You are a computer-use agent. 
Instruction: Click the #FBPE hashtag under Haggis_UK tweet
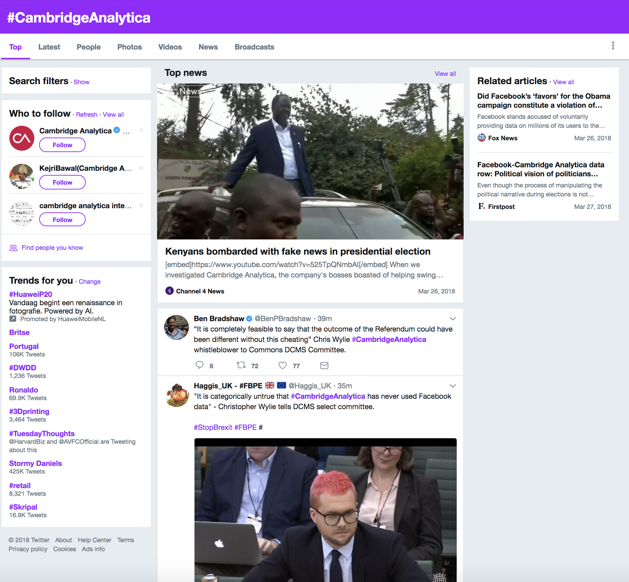[x=245, y=427]
